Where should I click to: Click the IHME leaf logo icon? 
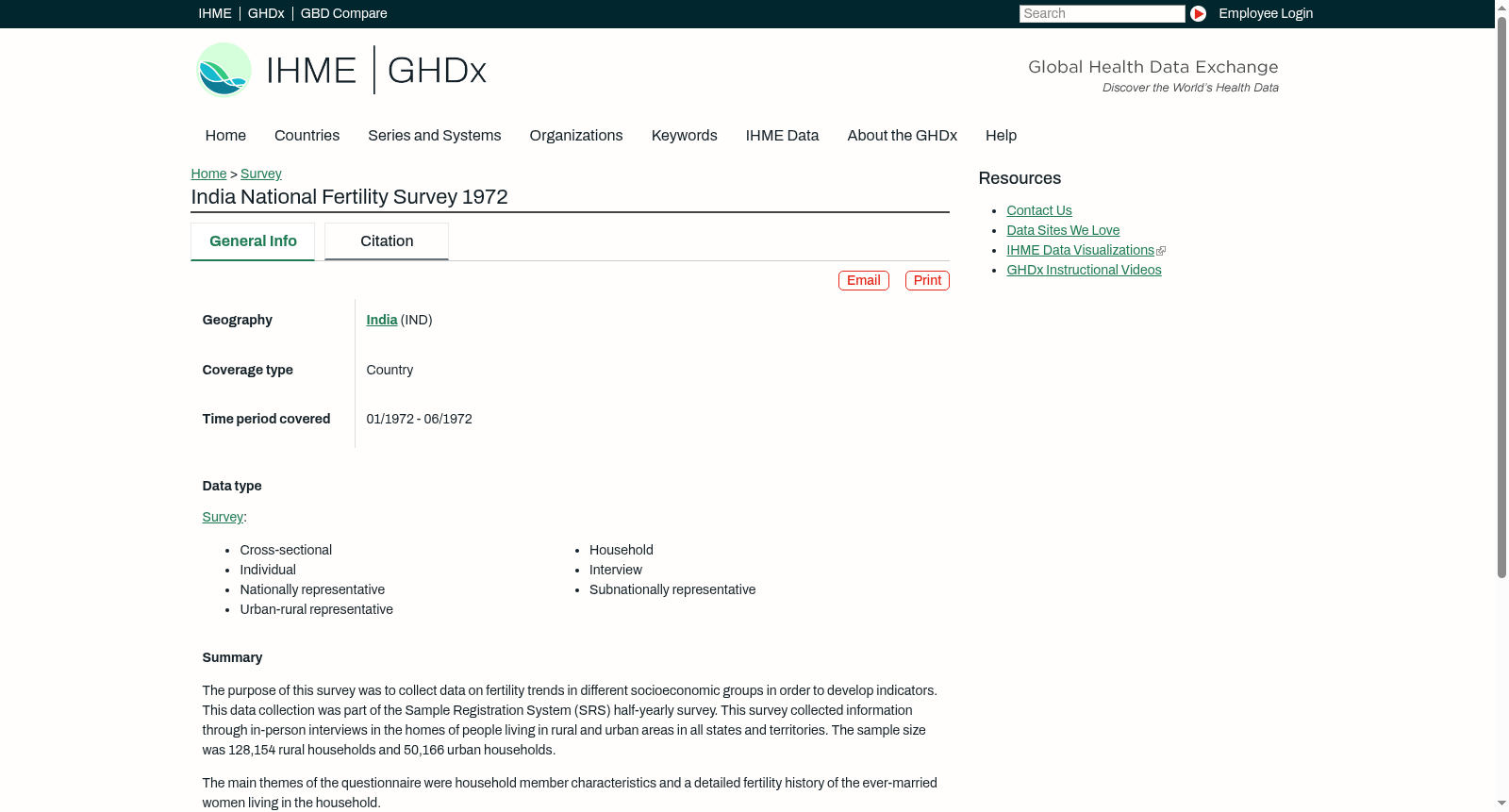pos(224,70)
